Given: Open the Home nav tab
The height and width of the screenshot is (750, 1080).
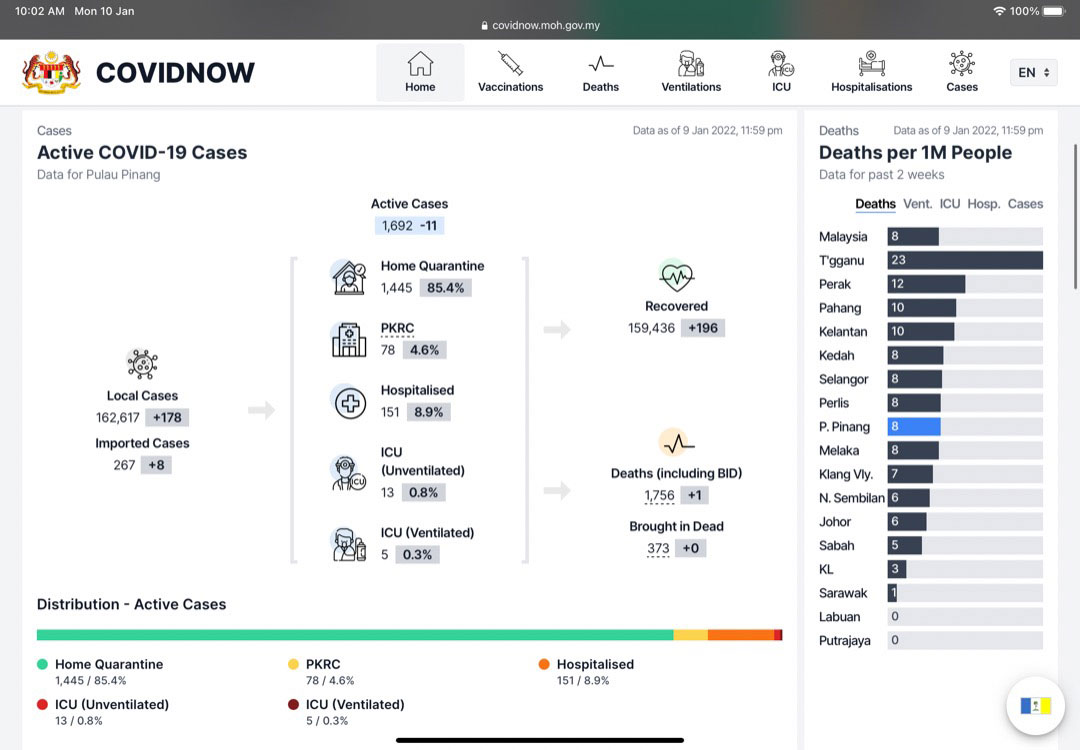Looking at the screenshot, I should tap(419, 72).
